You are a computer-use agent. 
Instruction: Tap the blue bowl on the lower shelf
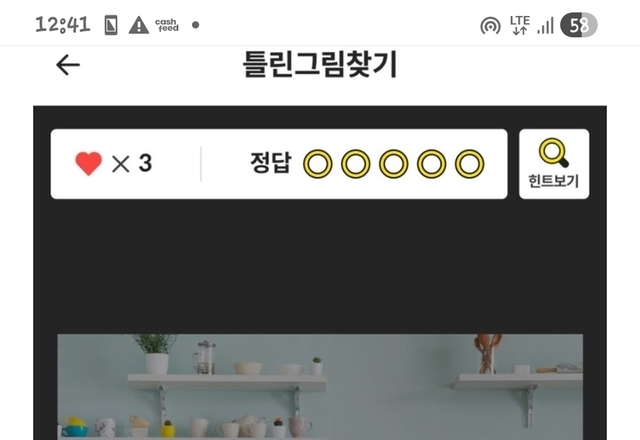[x=75, y=430]
